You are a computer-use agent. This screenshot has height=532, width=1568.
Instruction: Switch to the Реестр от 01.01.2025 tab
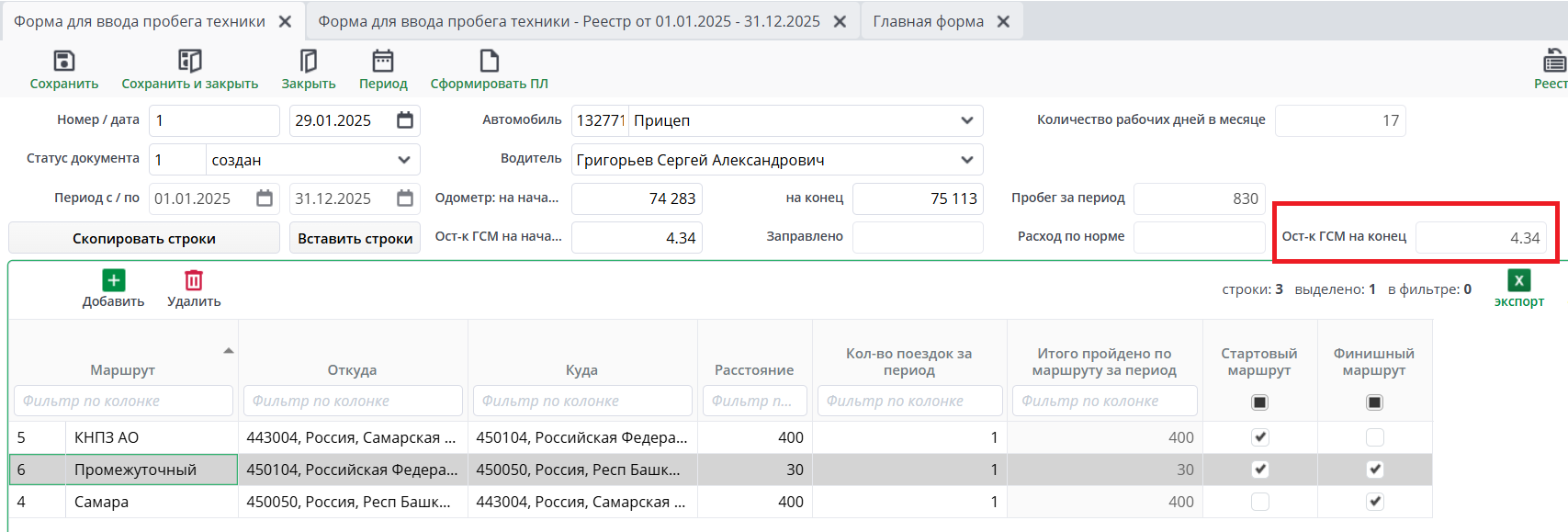click(x=569, y=21)
